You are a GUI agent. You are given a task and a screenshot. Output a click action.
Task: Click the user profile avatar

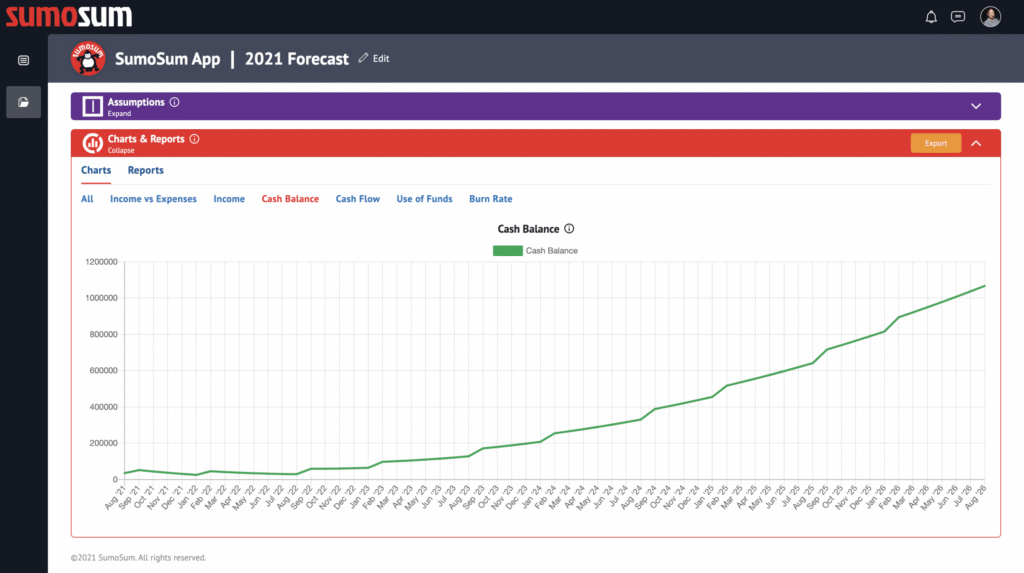click(x=990, y=16)
